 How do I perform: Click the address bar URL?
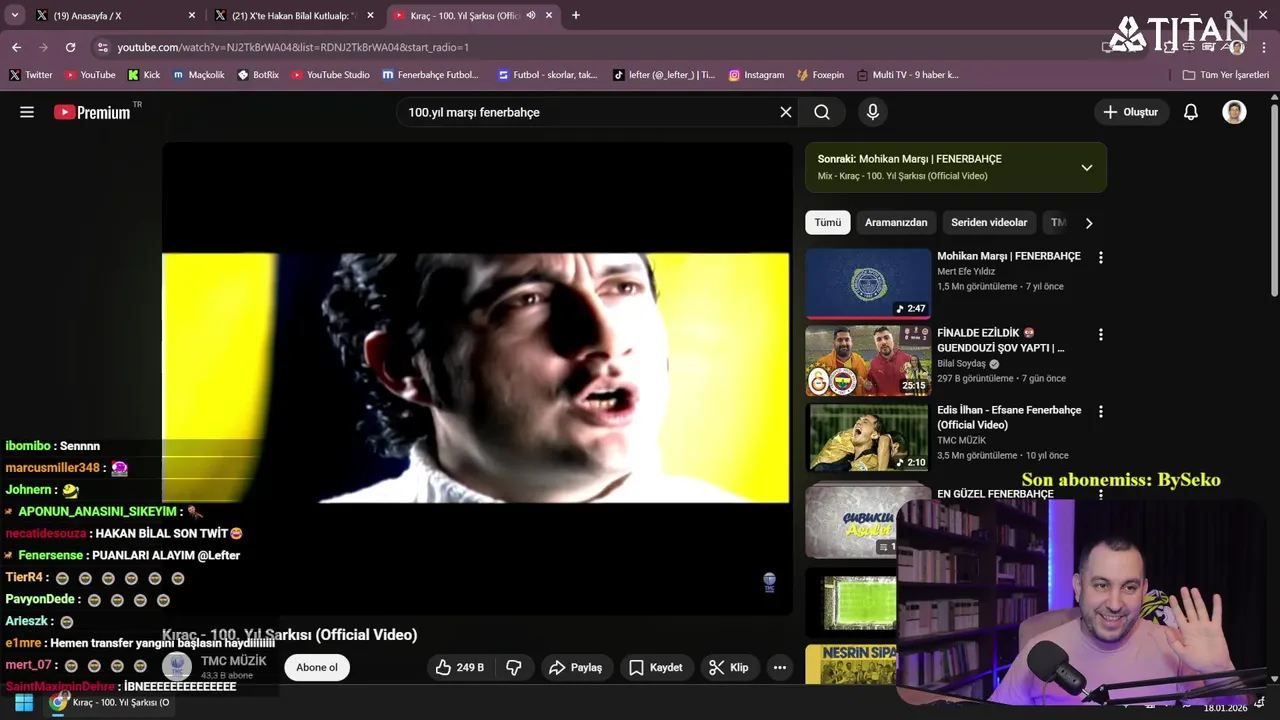pos(293,47)
